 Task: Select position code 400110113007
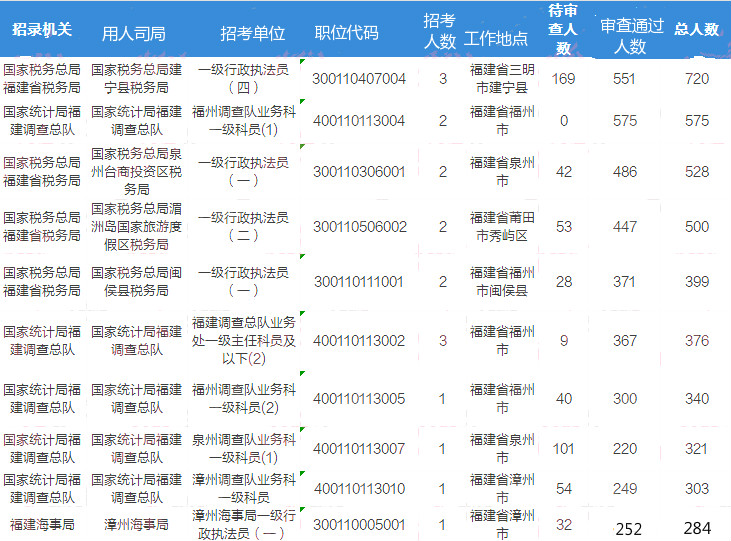(x=359, y=449)
